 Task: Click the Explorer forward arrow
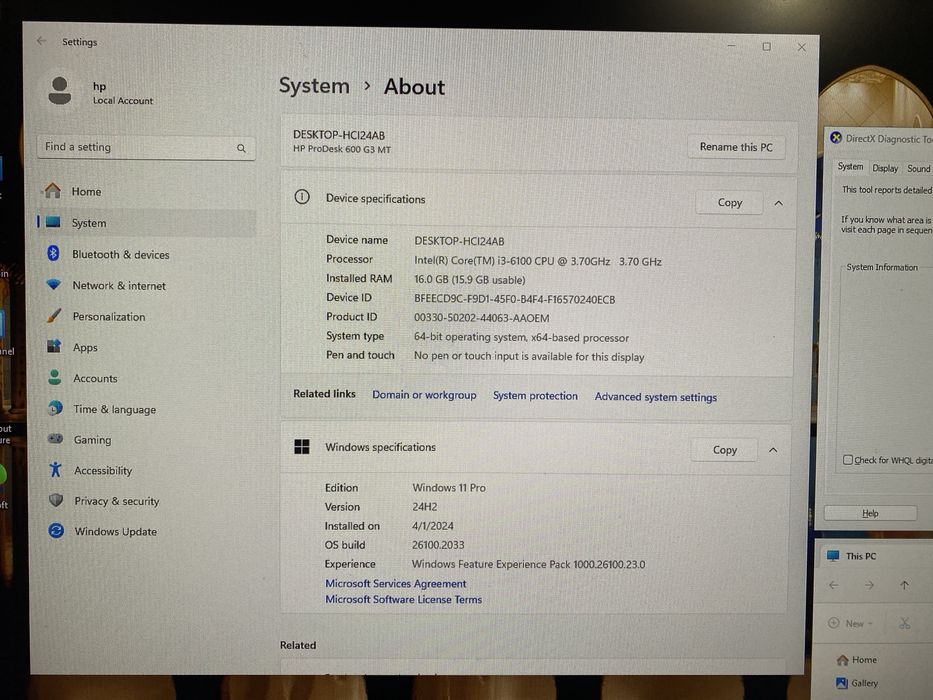pyautogui.click(x=869, y=585)
